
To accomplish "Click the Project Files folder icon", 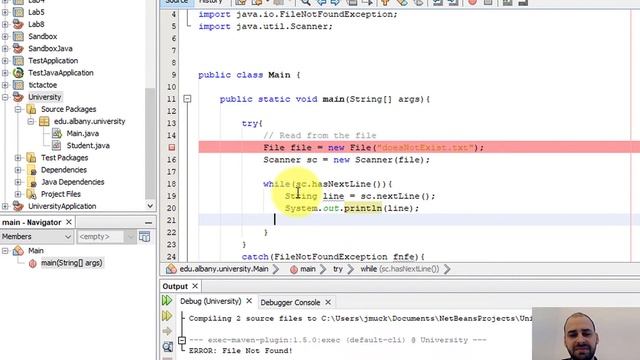I will [x=31, y=194].
